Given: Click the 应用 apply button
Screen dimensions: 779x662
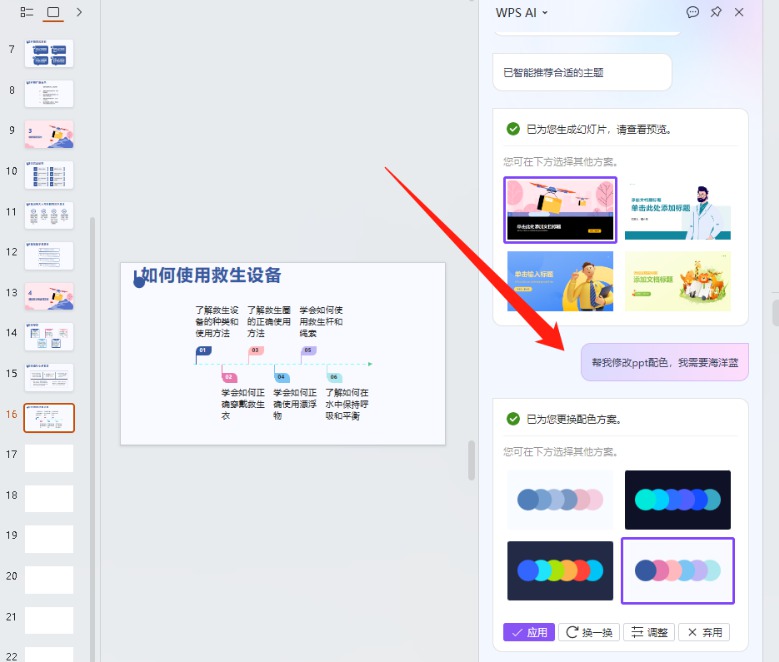Looking at the screenshot, I should (x=529, y=632).
